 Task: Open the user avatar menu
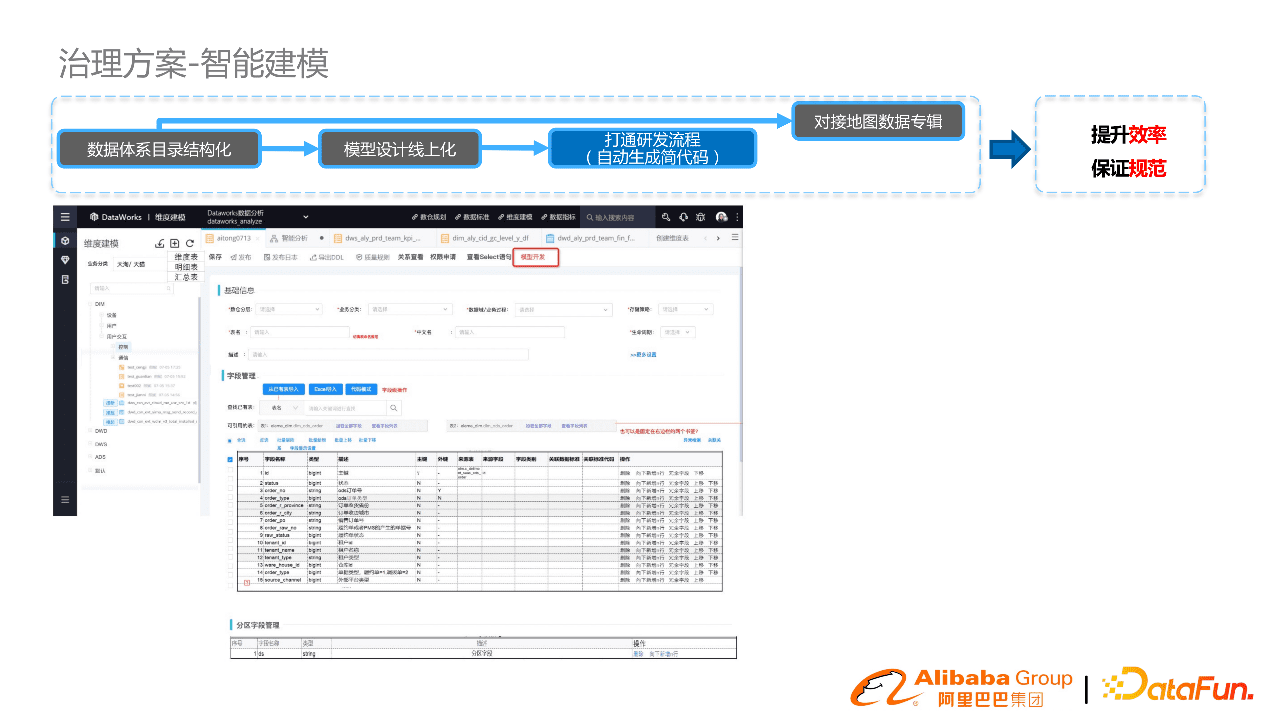click(x=721, y=217)
